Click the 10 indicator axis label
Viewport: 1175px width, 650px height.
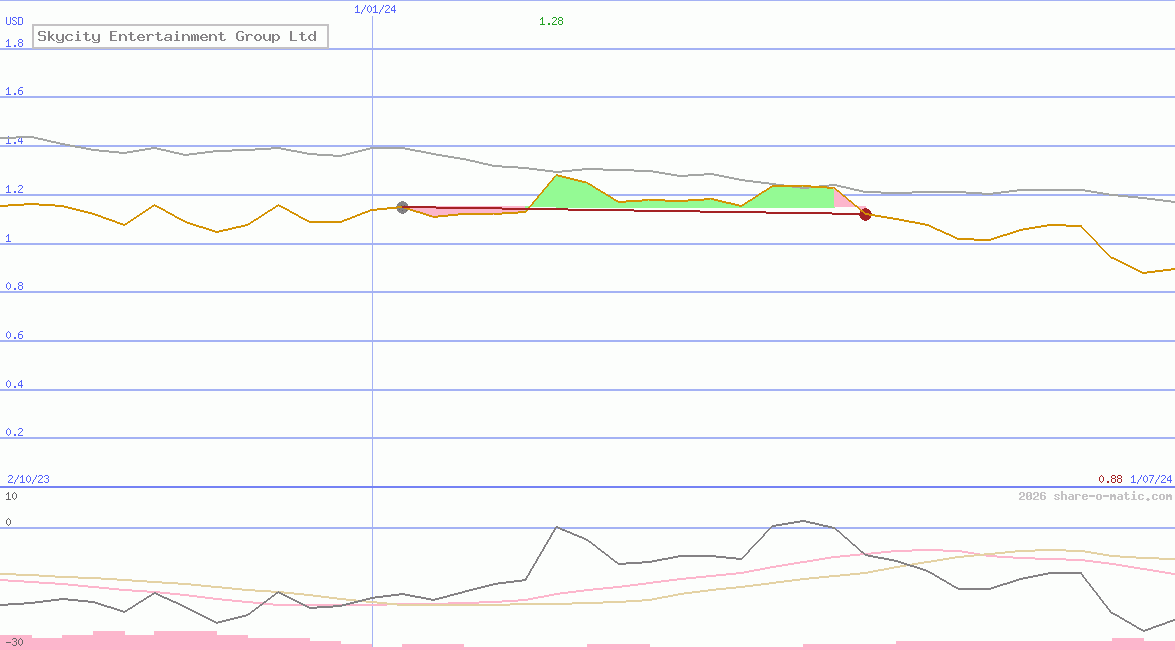tap(11, 496)
